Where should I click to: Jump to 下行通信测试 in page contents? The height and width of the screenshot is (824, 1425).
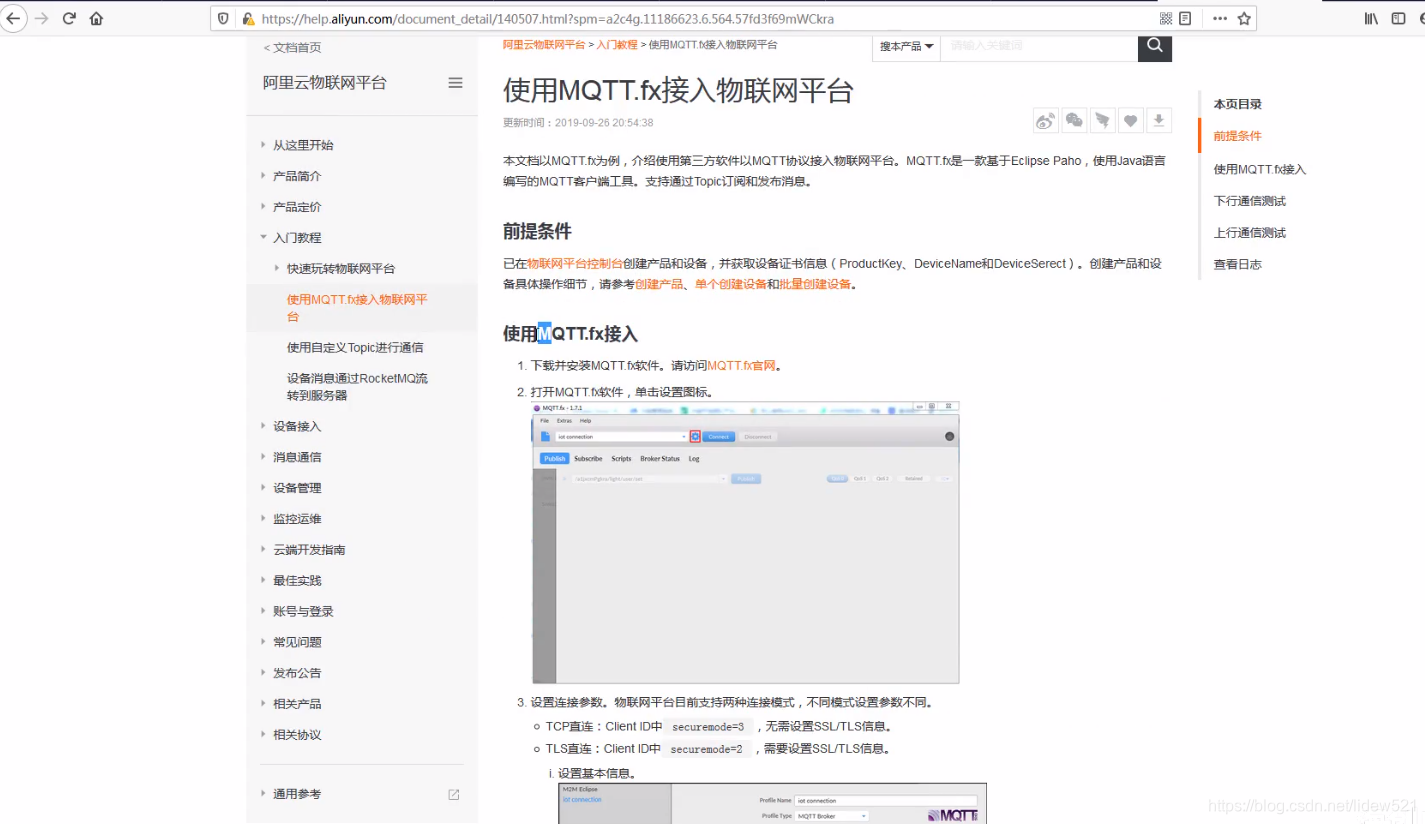[1249, 201]
